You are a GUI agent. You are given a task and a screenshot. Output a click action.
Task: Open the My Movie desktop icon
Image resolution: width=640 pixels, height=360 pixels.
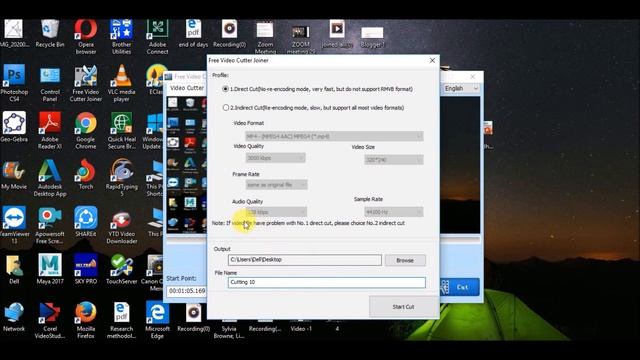click(14, 175)
